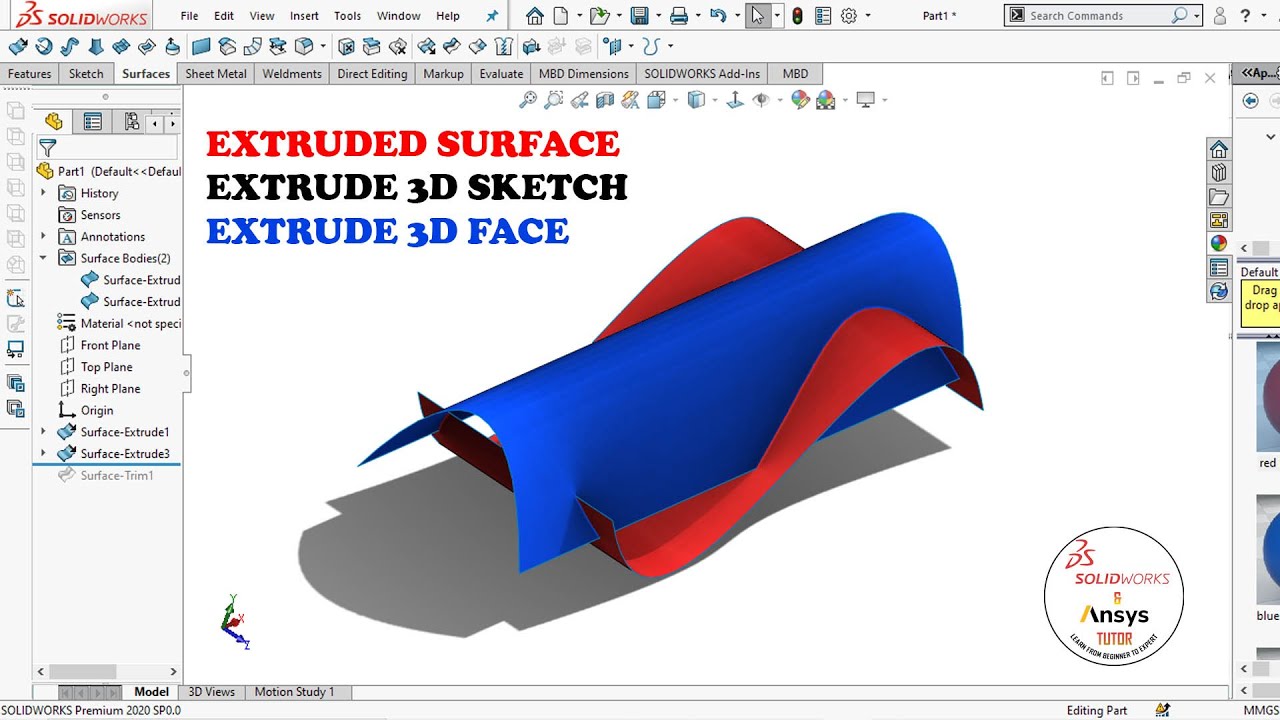Open the PropertyManager tab
The height and width of the screenshot is (720, 1280).
(93, 122)
